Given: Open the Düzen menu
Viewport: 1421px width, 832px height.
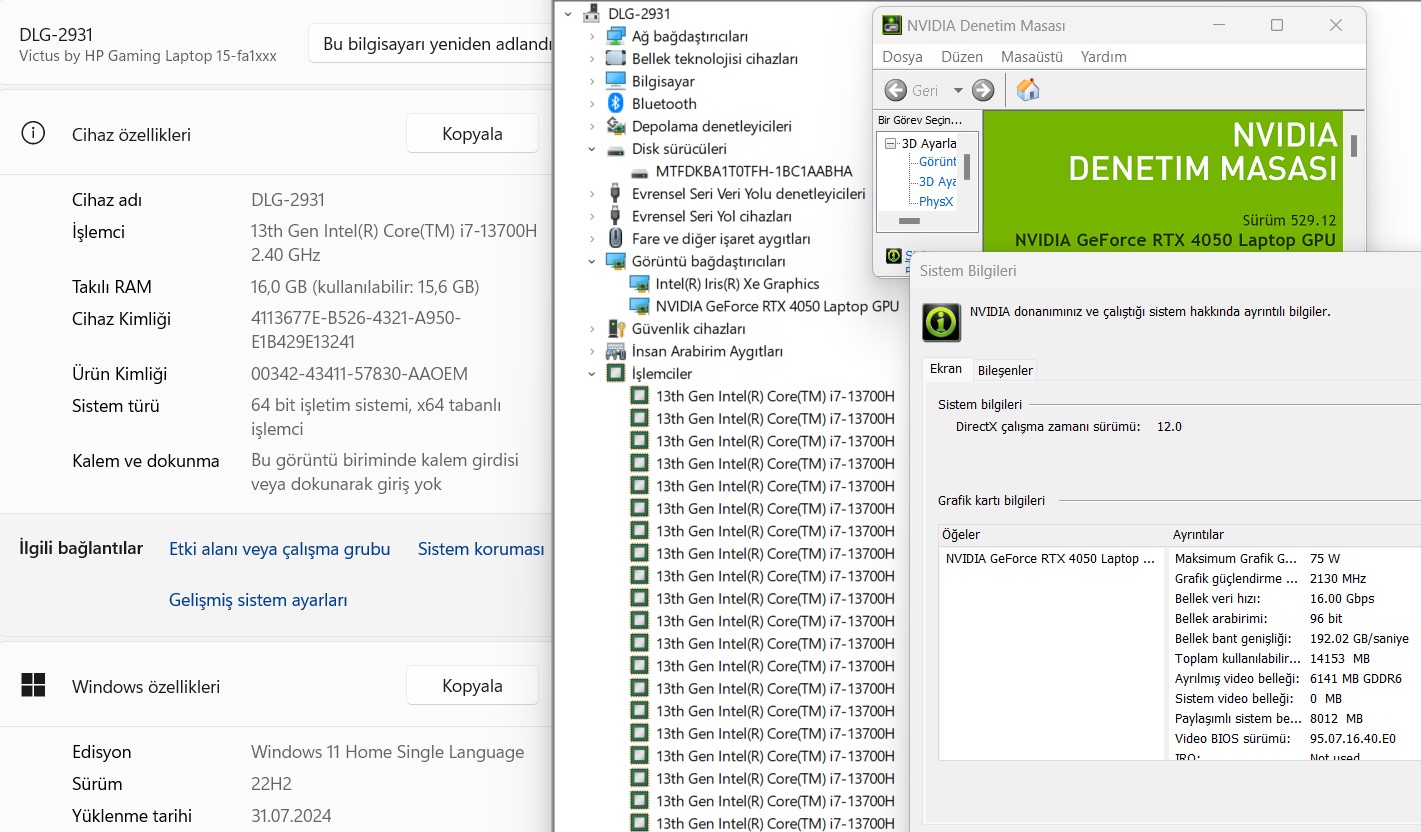Looking at the screenshot, I should click(x=962, y=57).
